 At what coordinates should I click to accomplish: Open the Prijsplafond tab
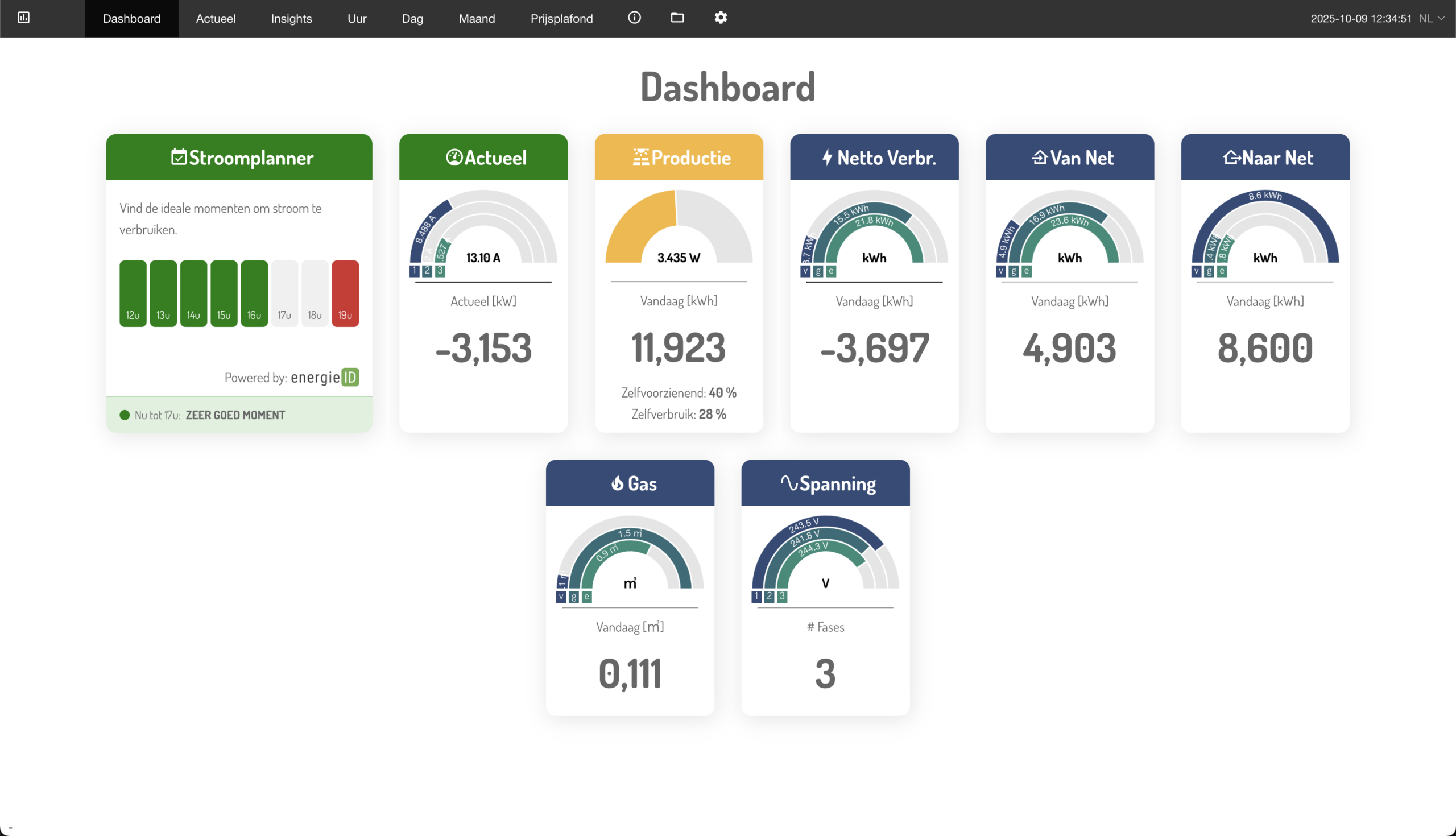[x=561, y=18]
